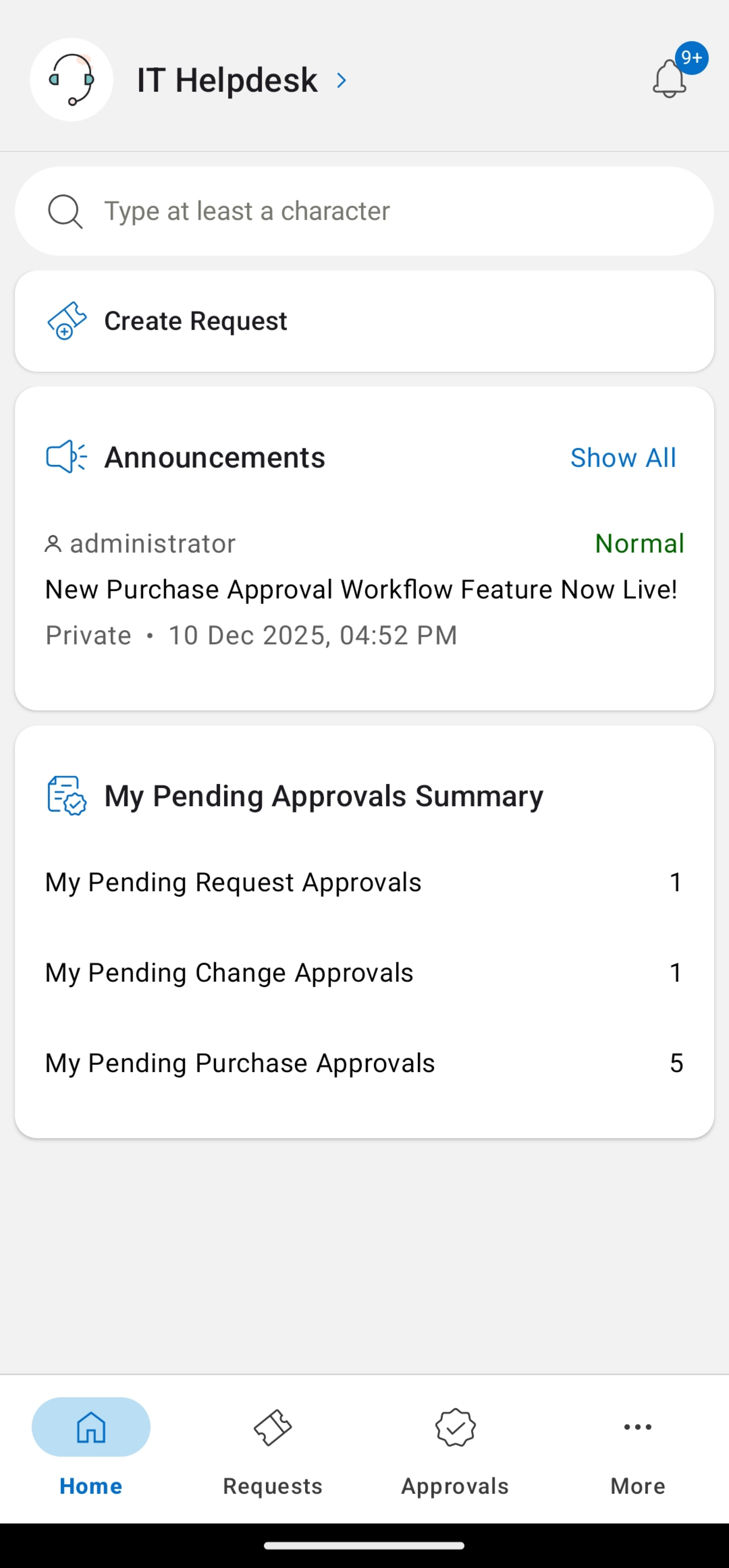729x1568 pixels.
Task: Open the New Purchase Approval Workflow announcement
Action: [360, 589]
